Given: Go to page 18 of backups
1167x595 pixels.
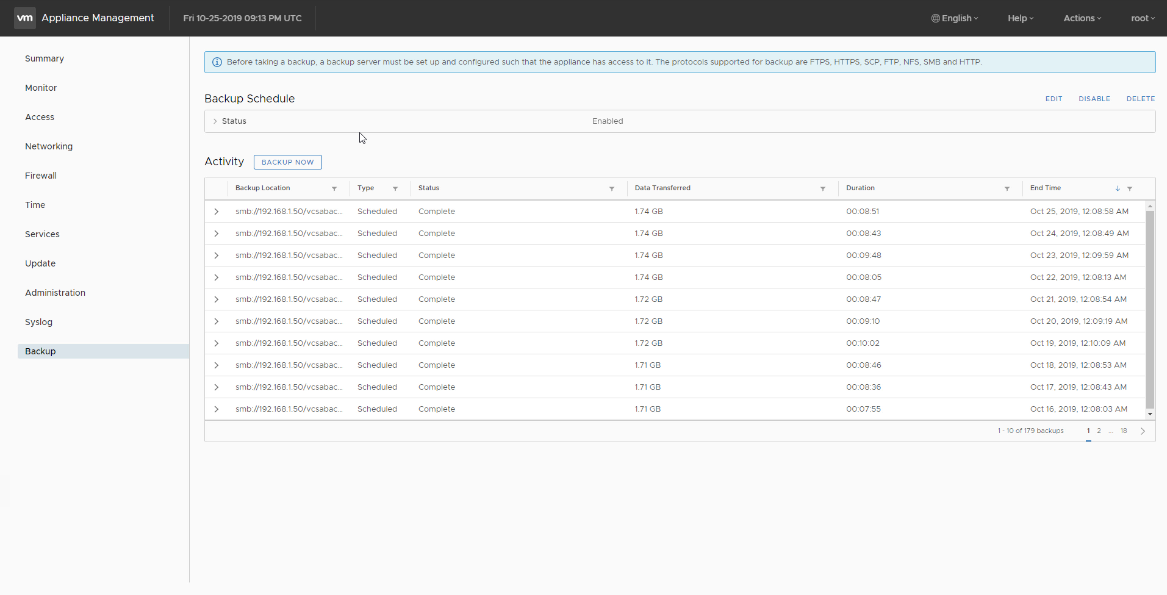Looking at the screenshot, I should tap(1124, 430).
